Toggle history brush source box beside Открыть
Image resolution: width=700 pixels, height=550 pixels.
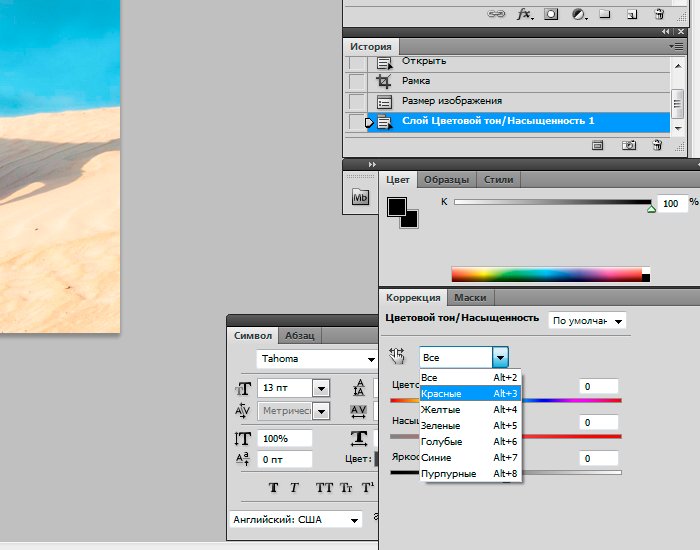click(357, 62)
